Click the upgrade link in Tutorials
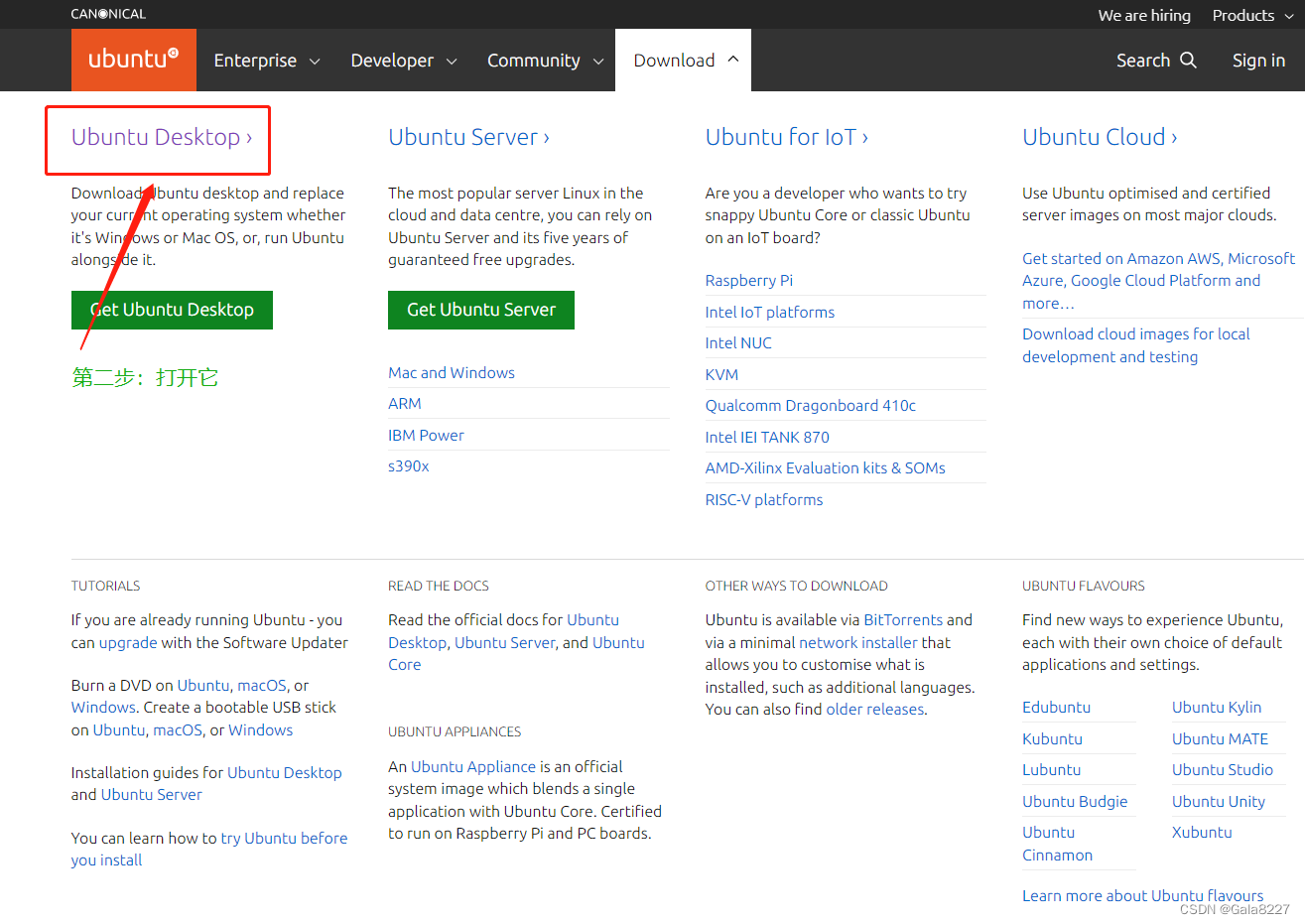This screenshot has height=924, width=1305. click(x=128, y=642)
